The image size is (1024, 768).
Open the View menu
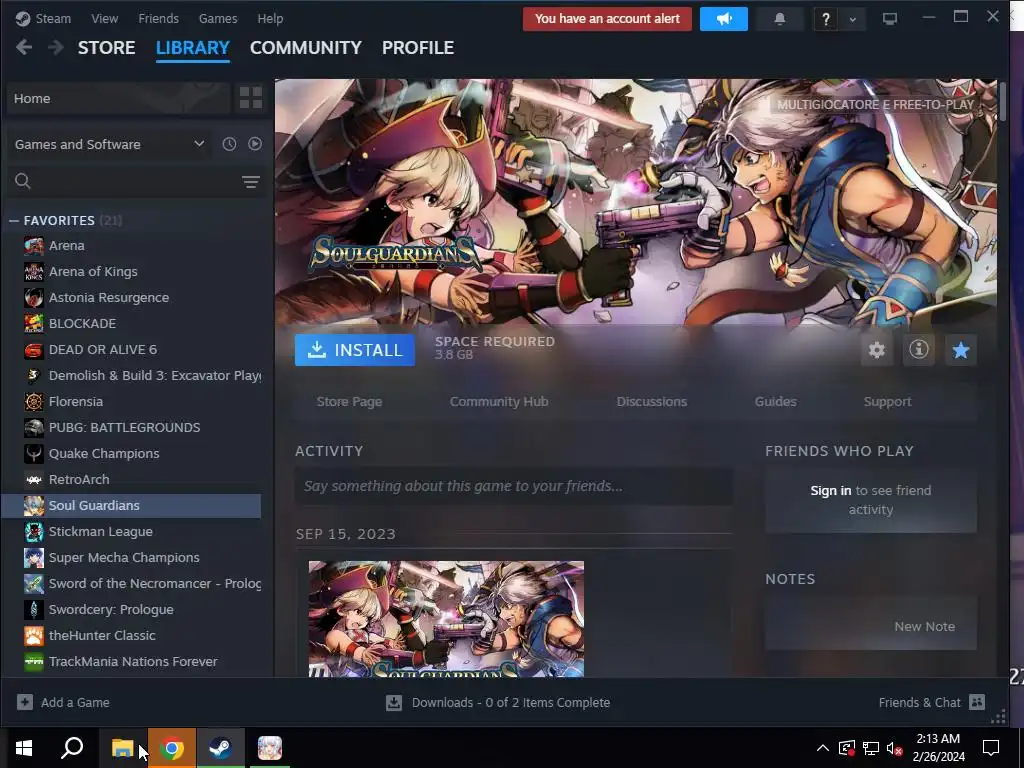coord(104,18)
